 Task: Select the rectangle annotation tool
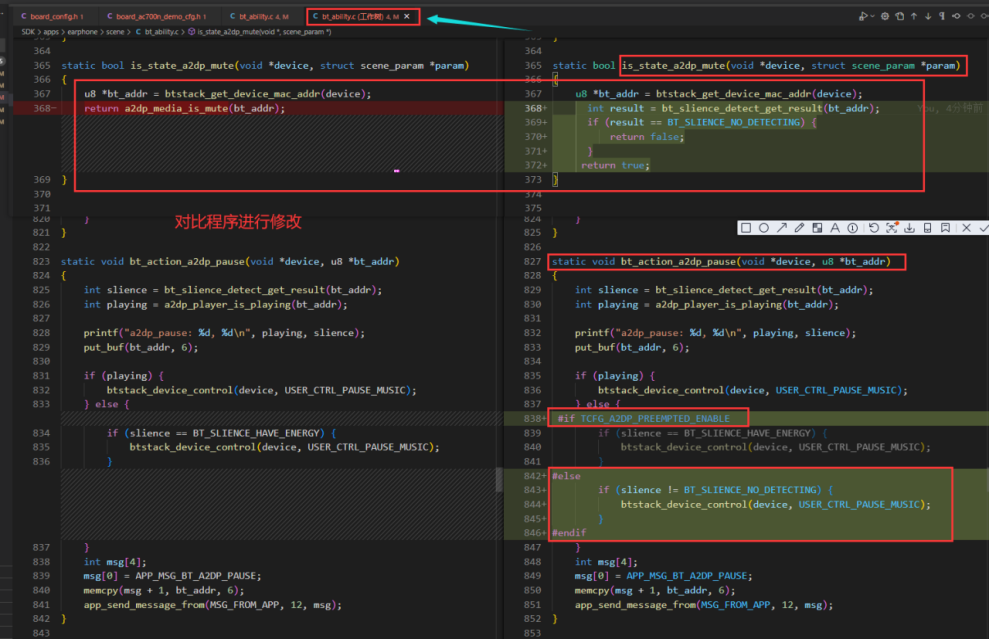pyautogui.click(x=746, y=228)
